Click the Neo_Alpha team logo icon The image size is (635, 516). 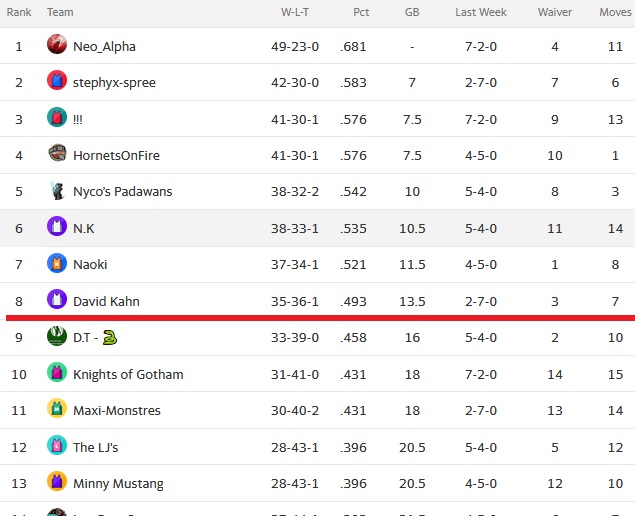(57, 44)
